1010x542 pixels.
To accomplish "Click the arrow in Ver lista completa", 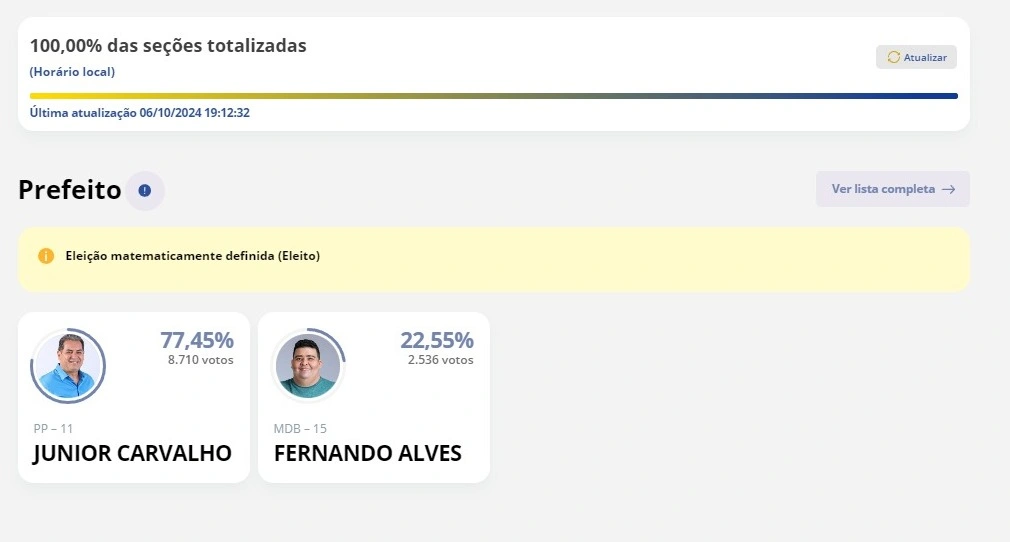I will coord(948,189).
